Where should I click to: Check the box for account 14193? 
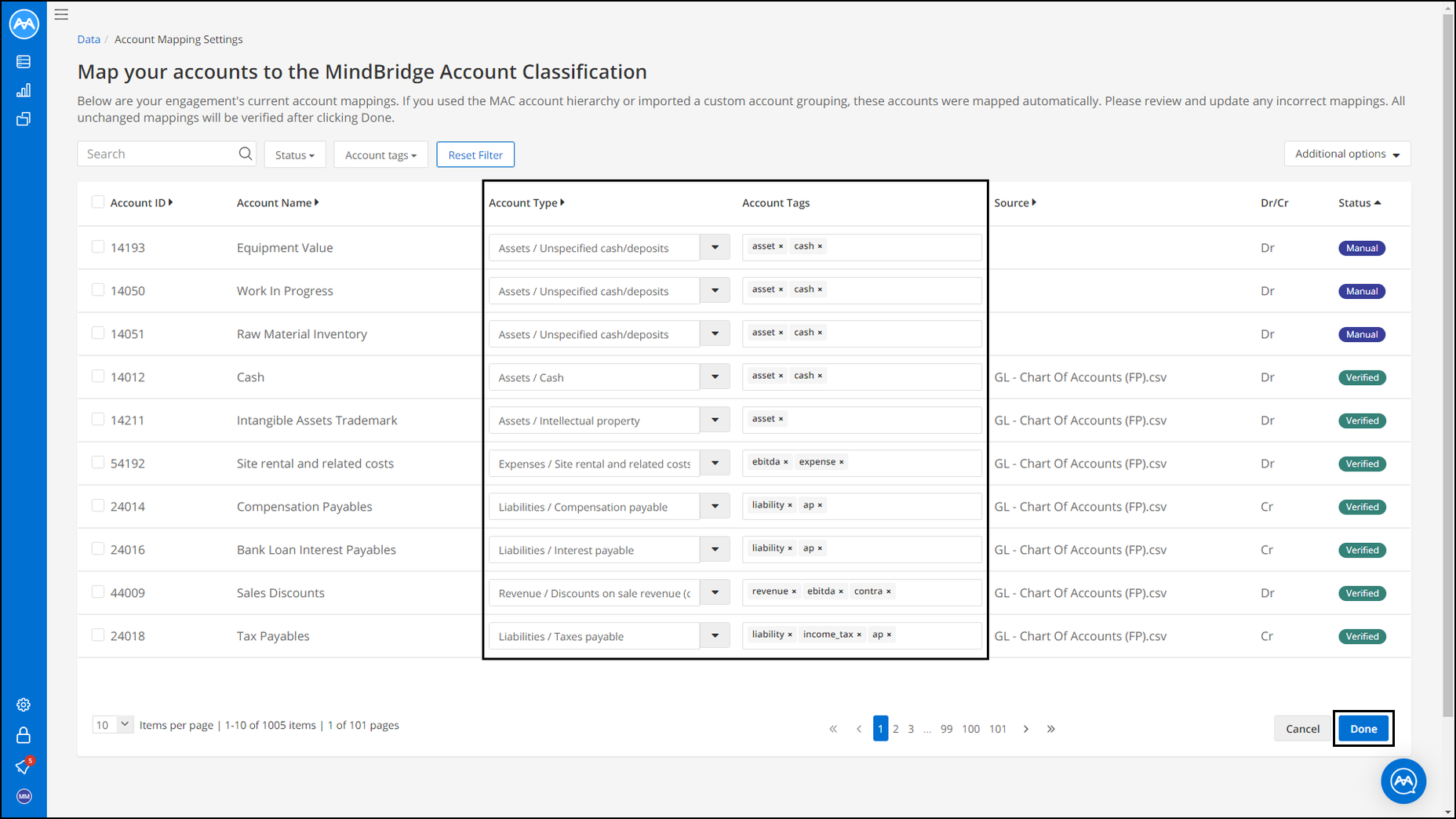click(98, 247)
